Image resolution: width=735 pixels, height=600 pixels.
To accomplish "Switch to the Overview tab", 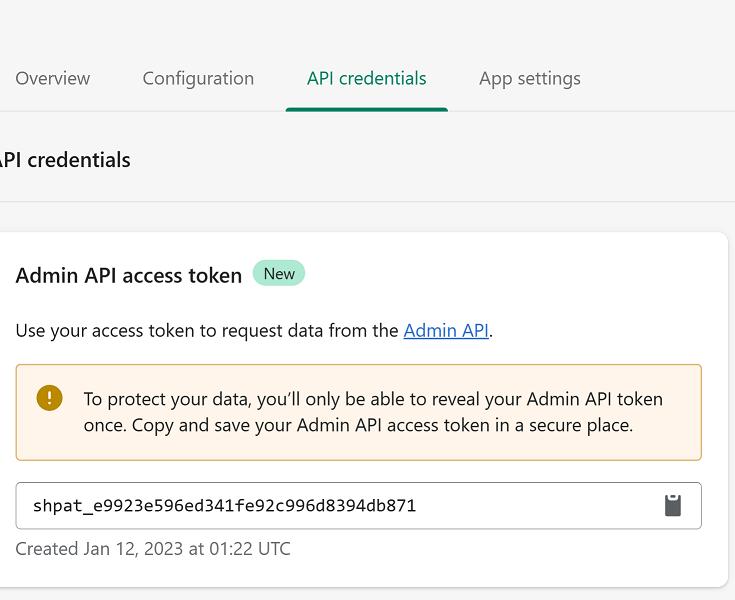I will tap(52, 78).
